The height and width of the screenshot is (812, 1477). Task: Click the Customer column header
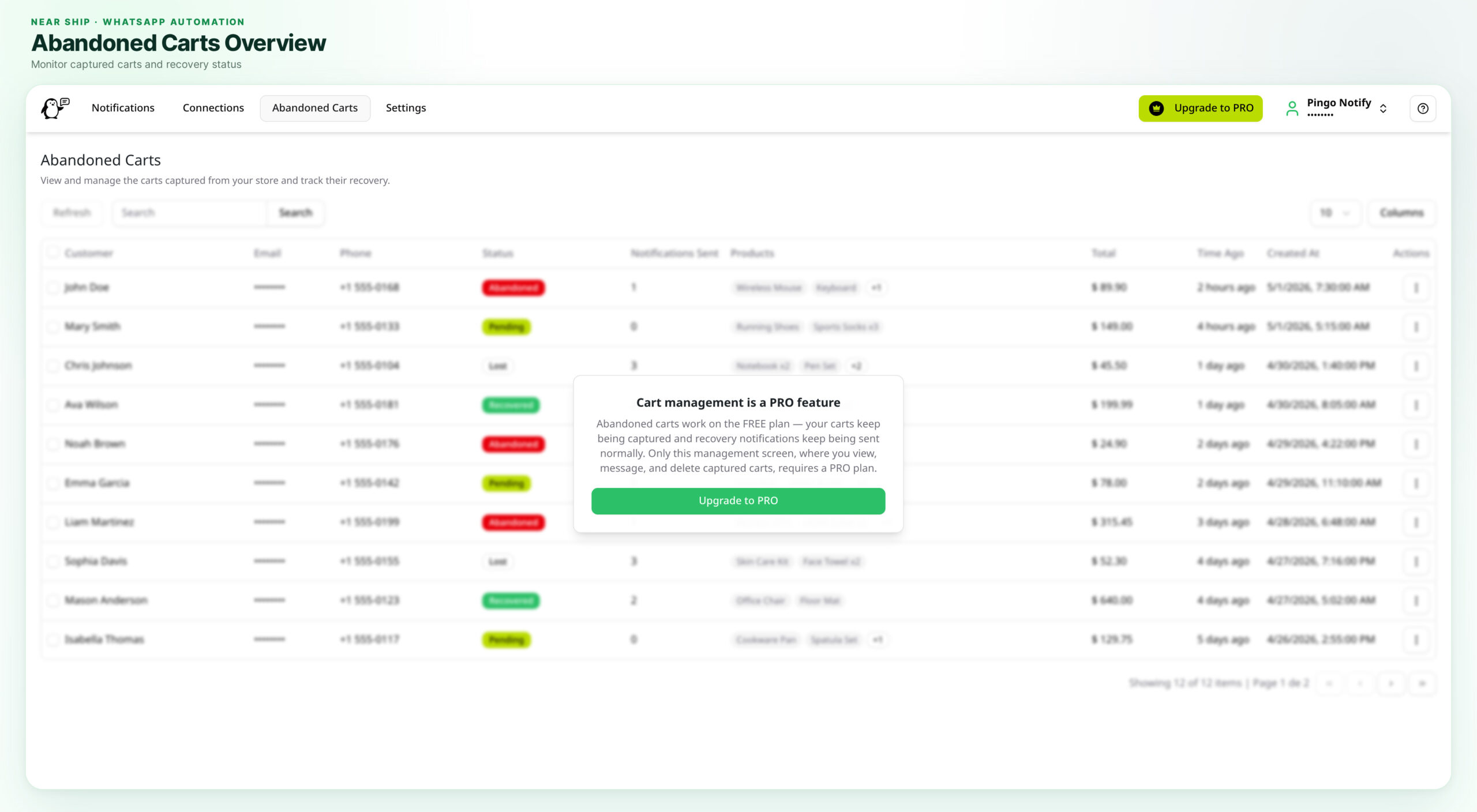pos(89,253)
